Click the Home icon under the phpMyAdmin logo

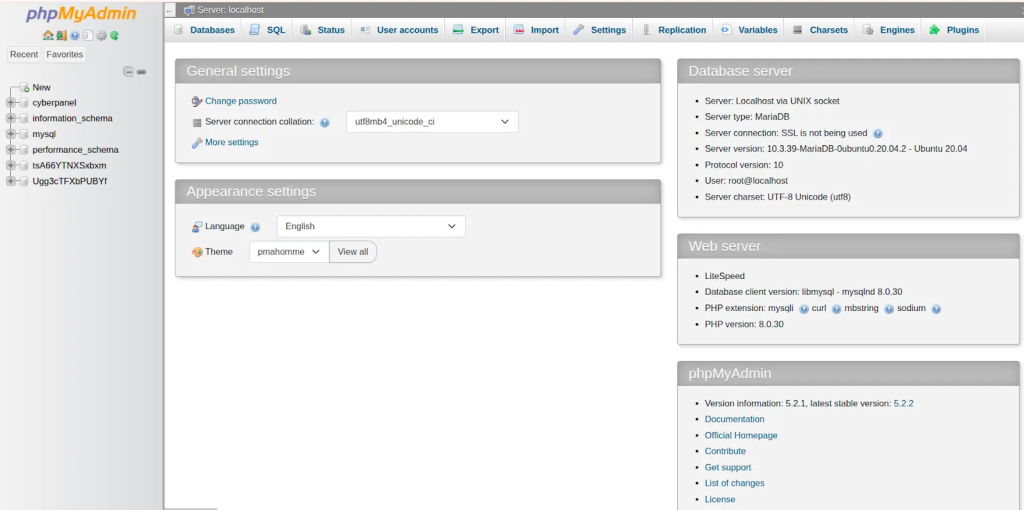[x=48, y=35]
